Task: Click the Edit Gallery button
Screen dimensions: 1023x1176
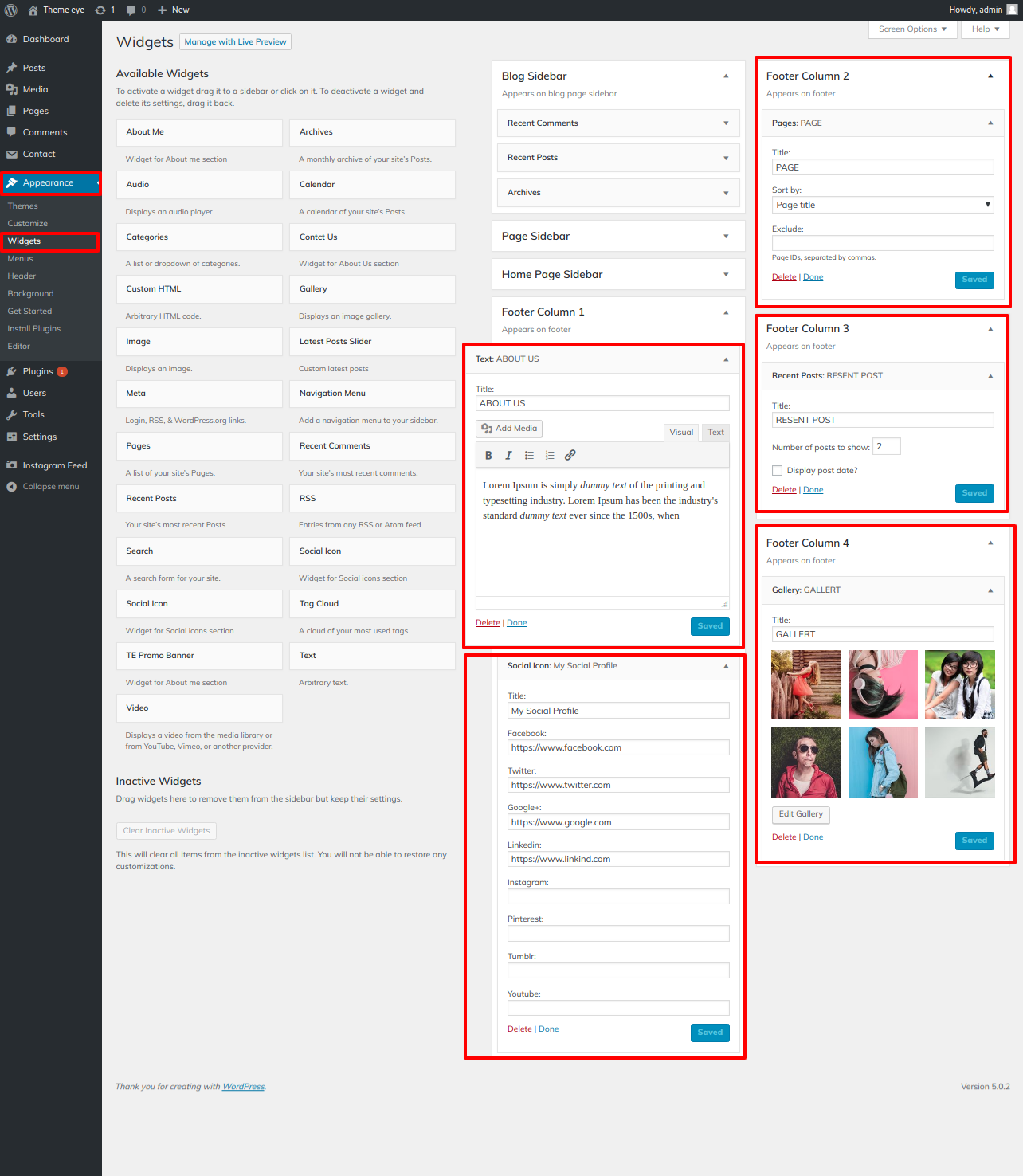Action: click(x=800, y=814)
